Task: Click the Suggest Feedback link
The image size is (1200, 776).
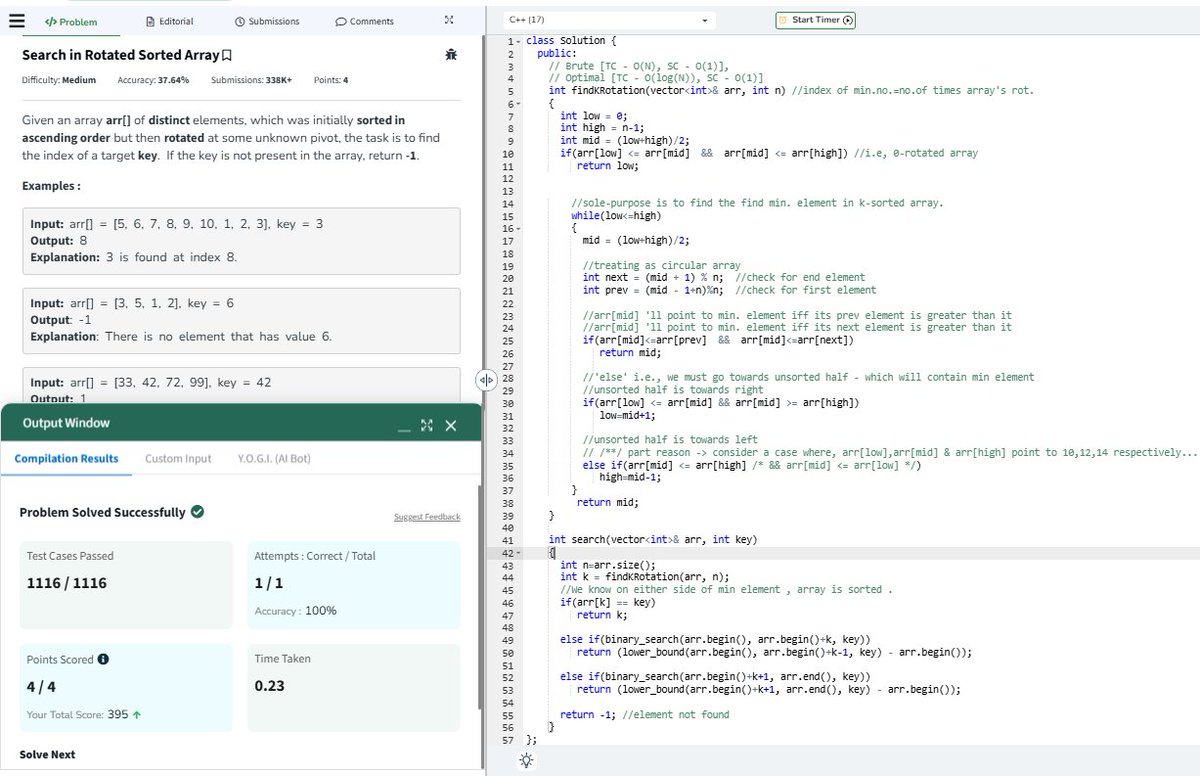Action: 427,517
